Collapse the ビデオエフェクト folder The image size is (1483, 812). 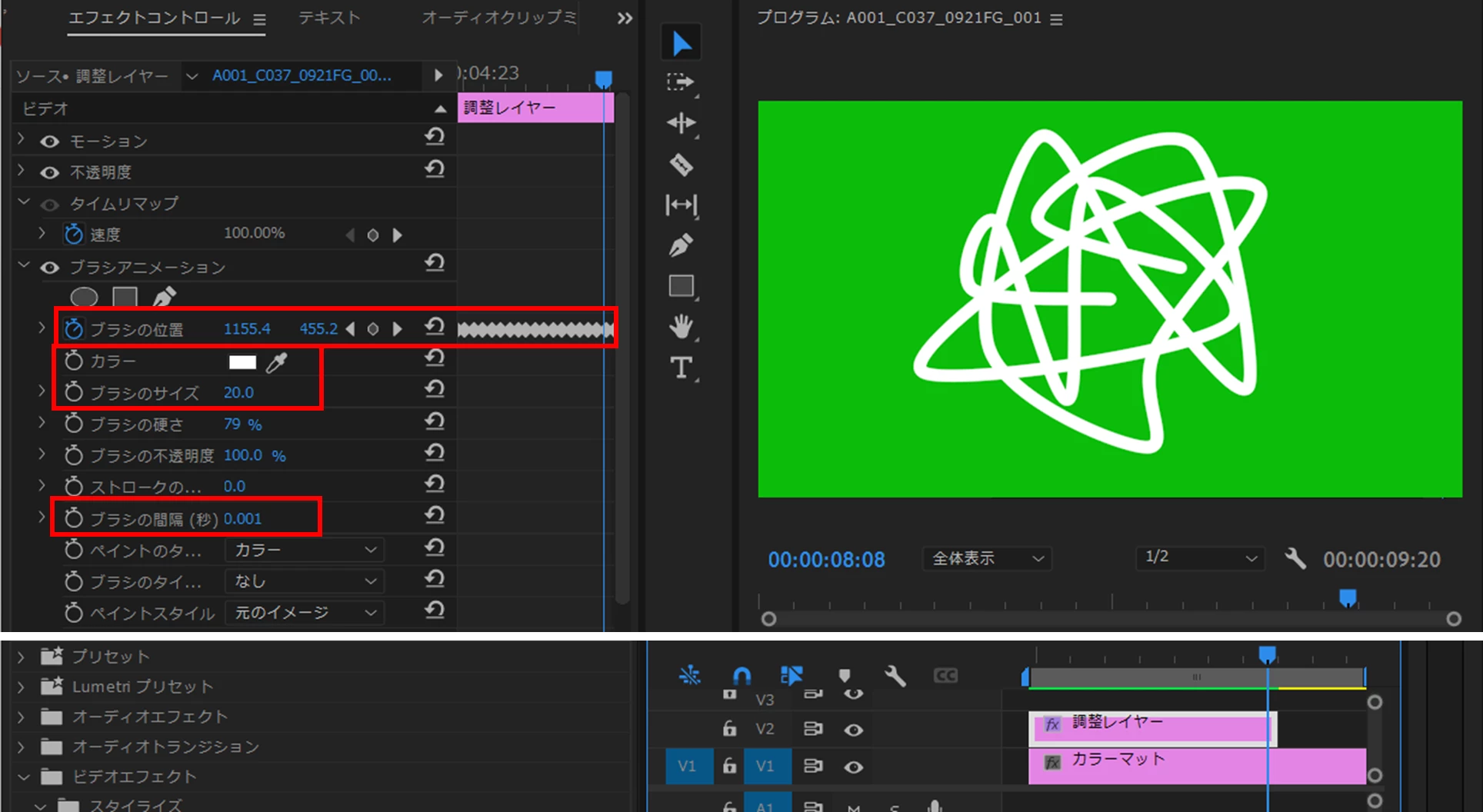coord(23,777)
